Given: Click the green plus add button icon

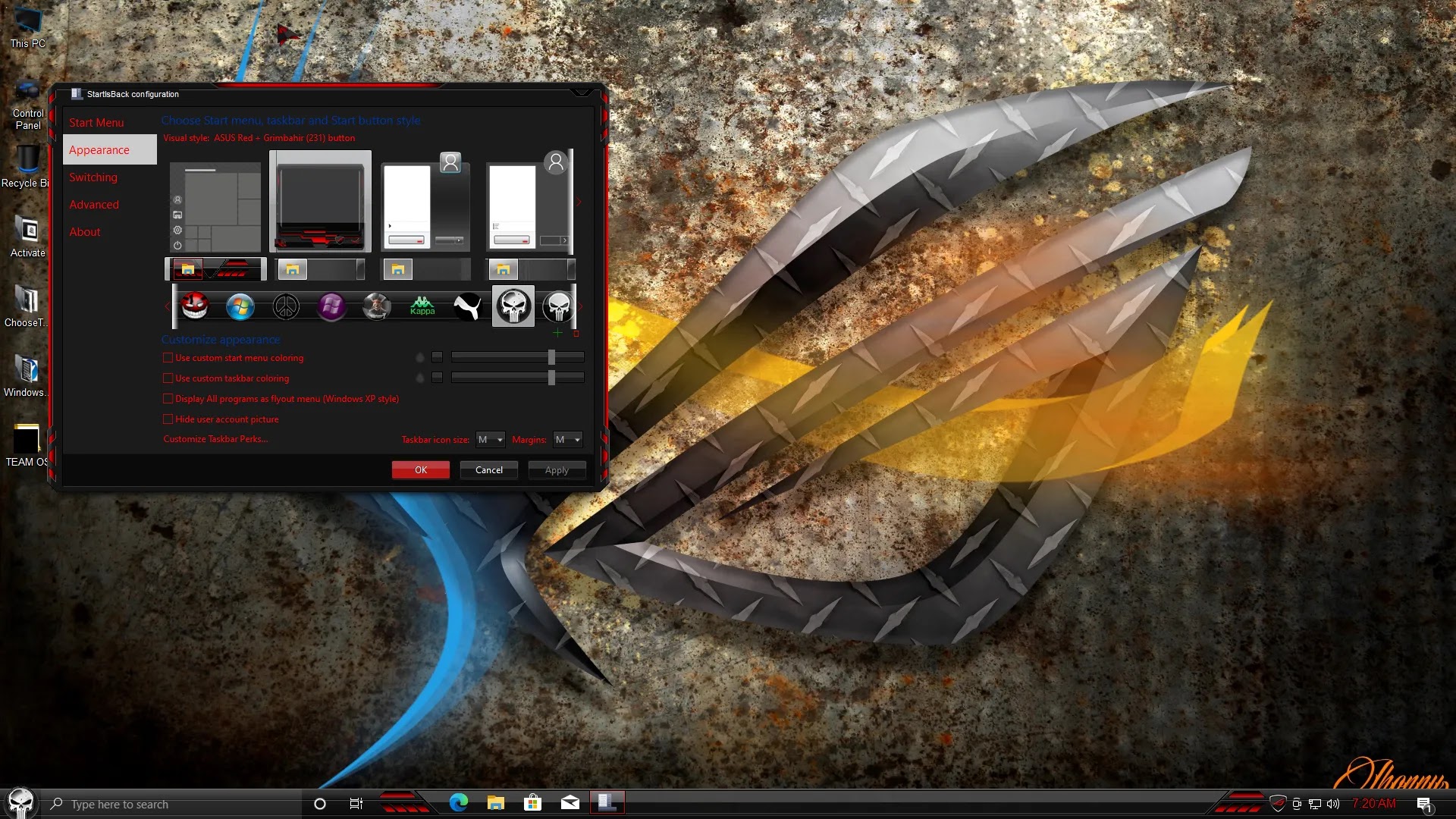Looking at the screenshot, I should coord(558,333).
